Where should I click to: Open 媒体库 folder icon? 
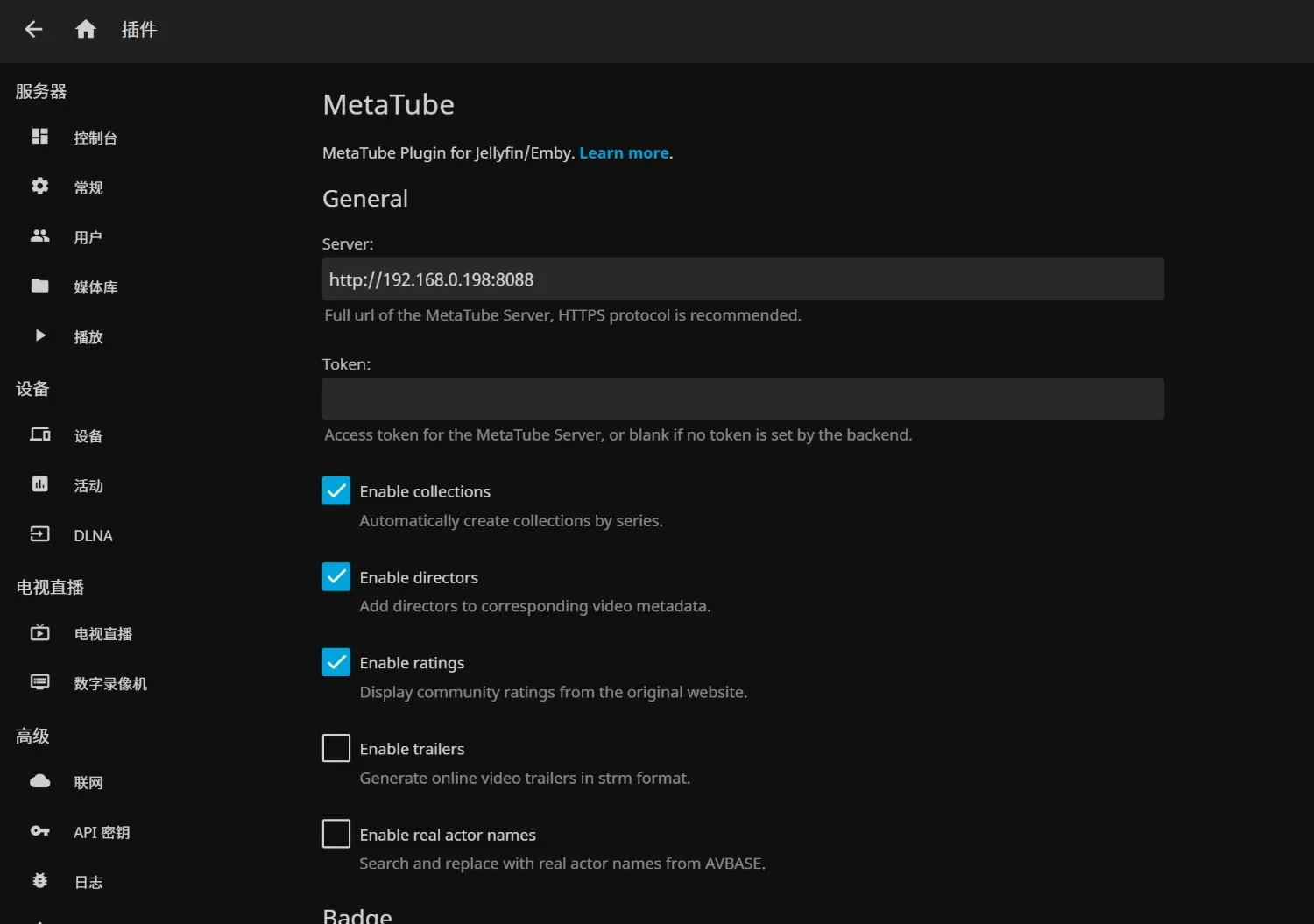40,286
